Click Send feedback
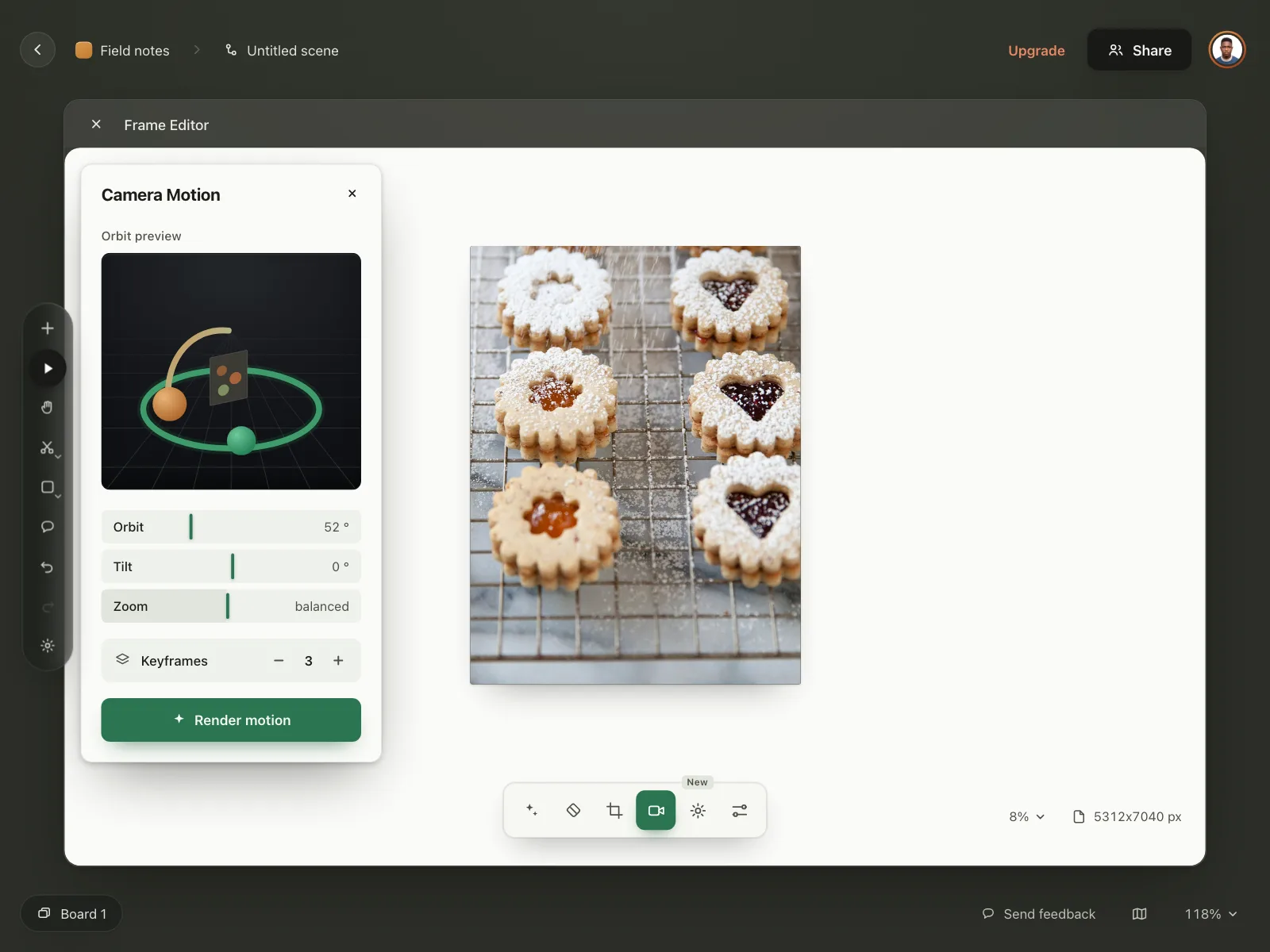 click(x=1038, y=914)
